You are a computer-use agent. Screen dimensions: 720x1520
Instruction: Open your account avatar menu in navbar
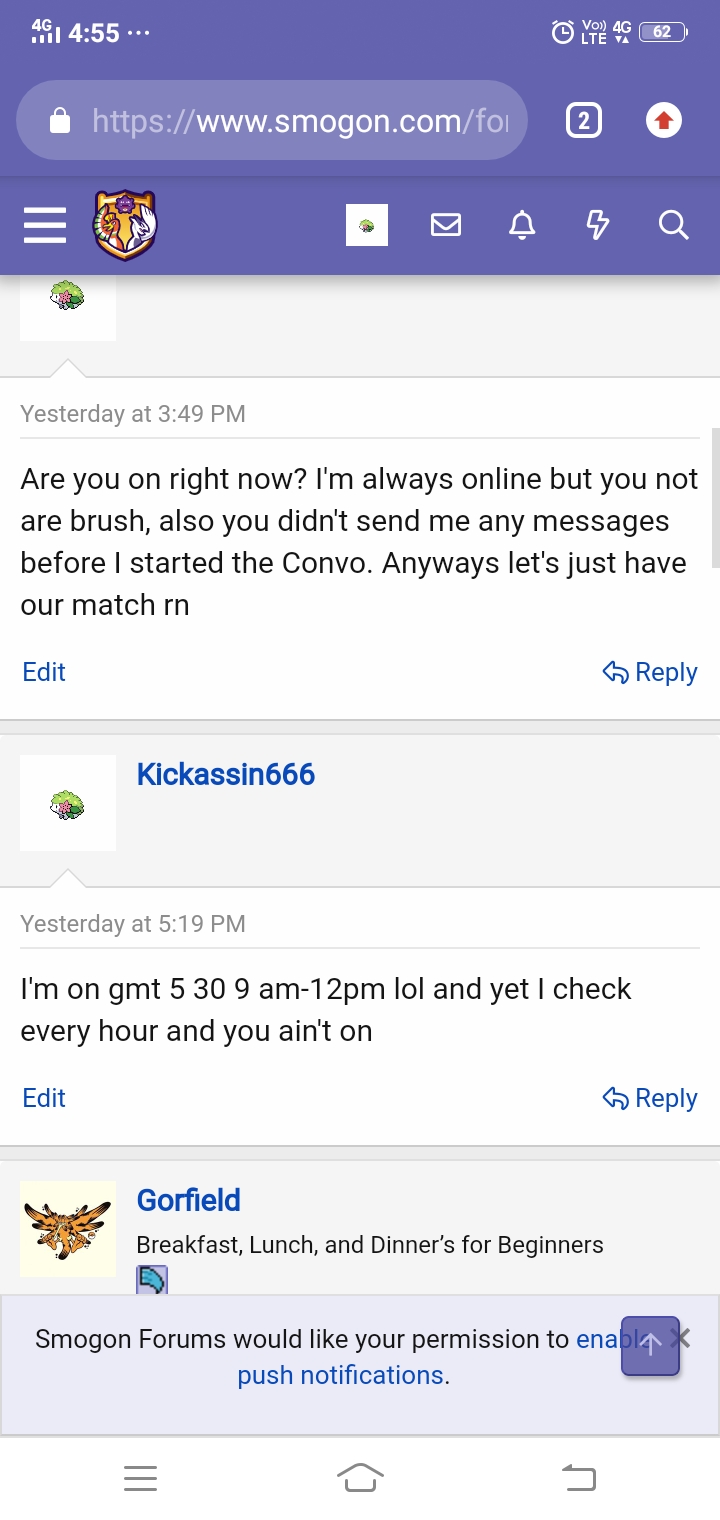(366, 226)
